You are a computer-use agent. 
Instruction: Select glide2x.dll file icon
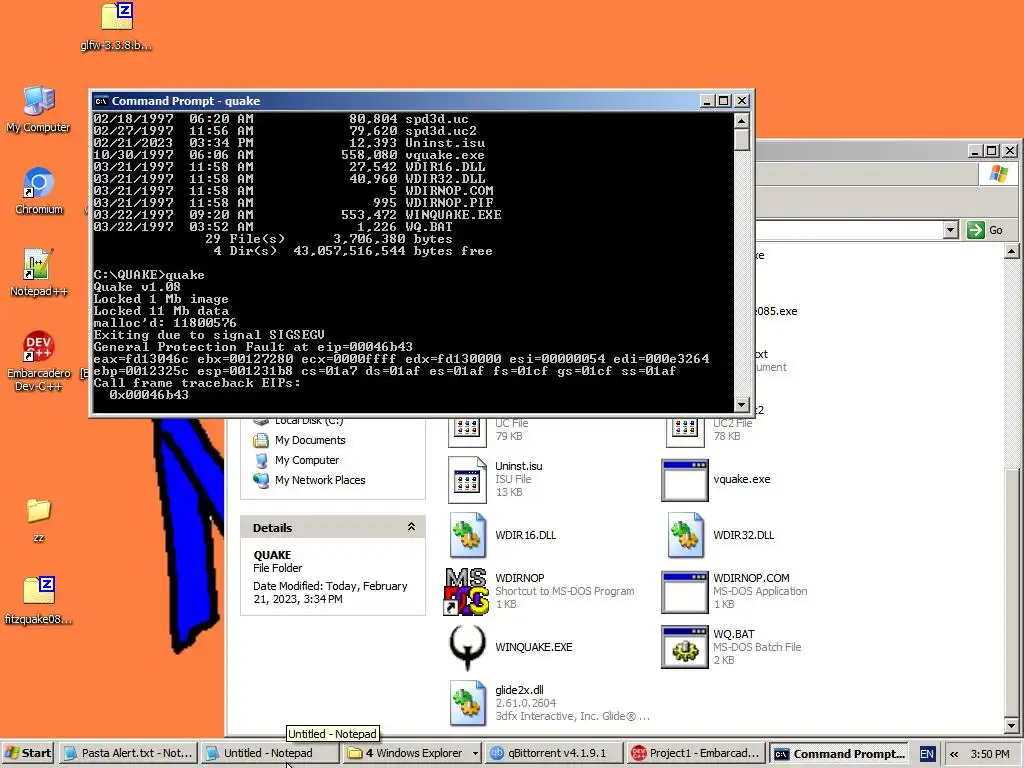click(467, 703)
